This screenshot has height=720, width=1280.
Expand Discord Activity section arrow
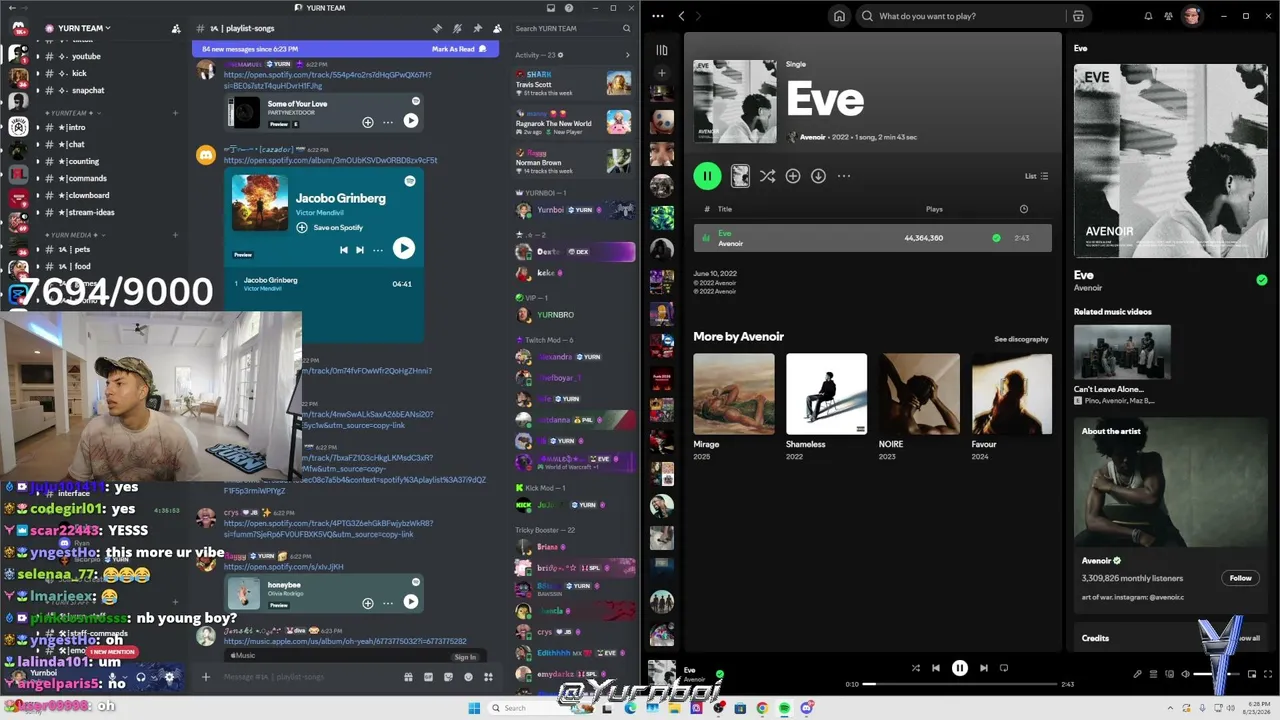(628, 55)
